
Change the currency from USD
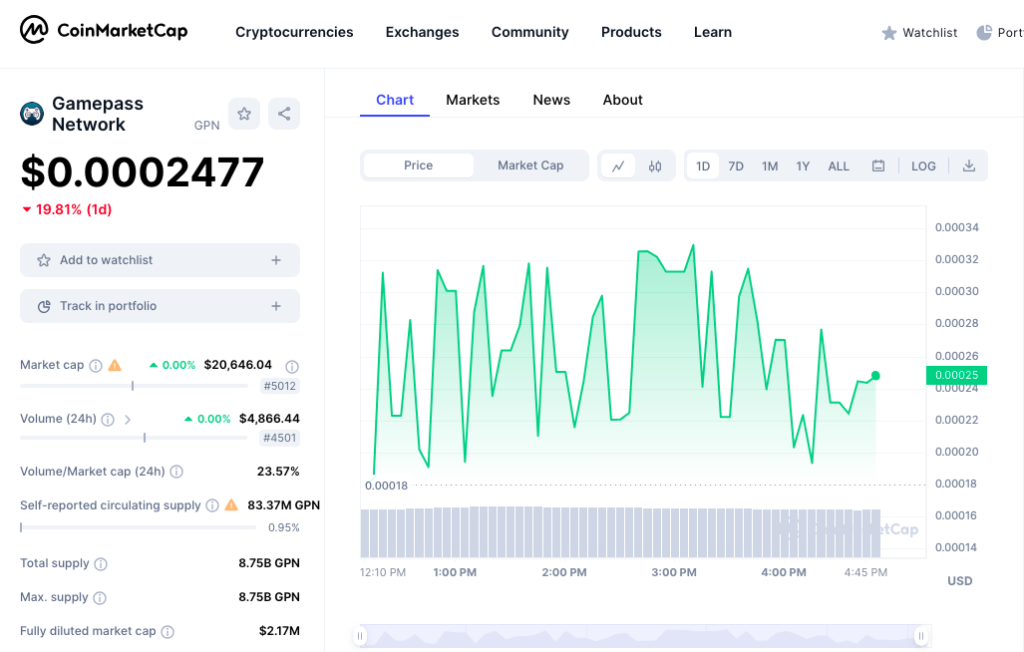pyautogui.click(x=958, y=580)
